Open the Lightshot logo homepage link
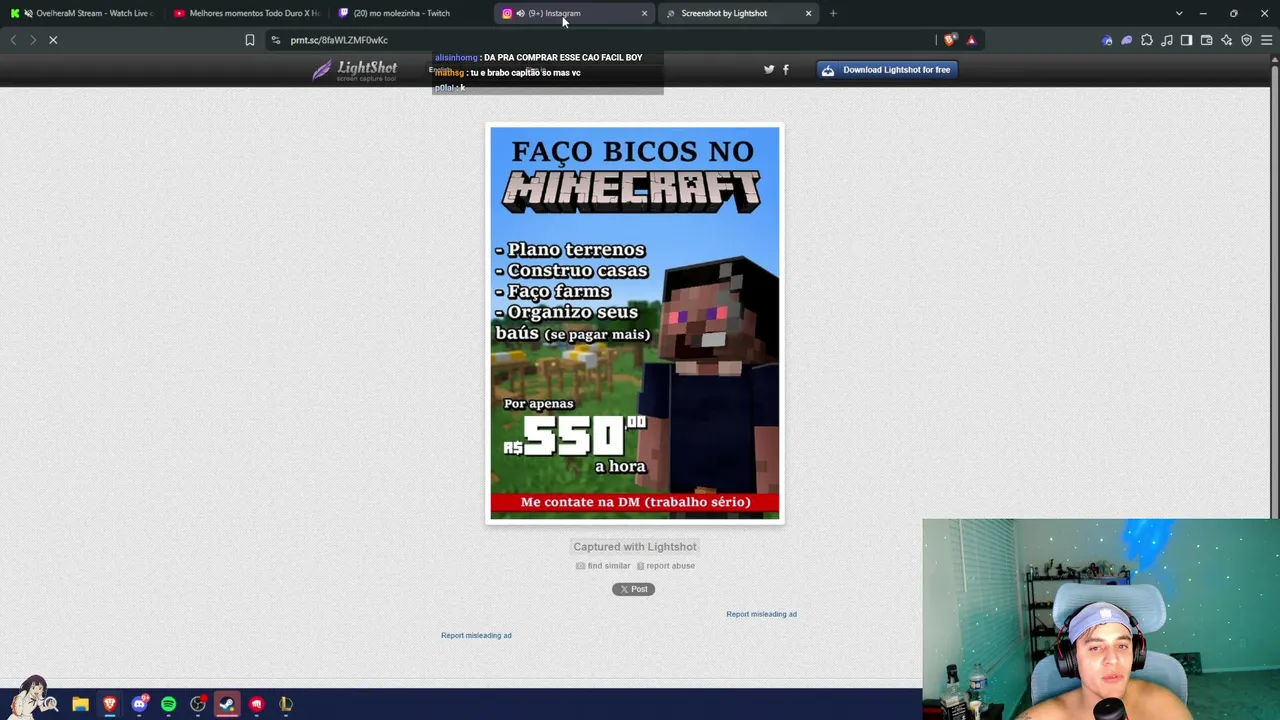Viewport: 1280px width, 720px height. pos(355,70)
